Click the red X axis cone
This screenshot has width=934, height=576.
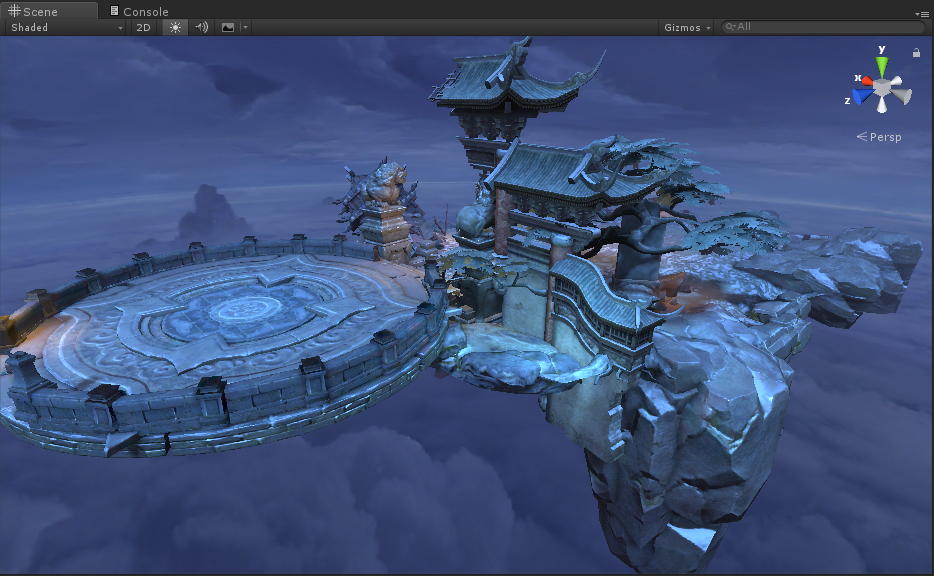pos(867,80)
